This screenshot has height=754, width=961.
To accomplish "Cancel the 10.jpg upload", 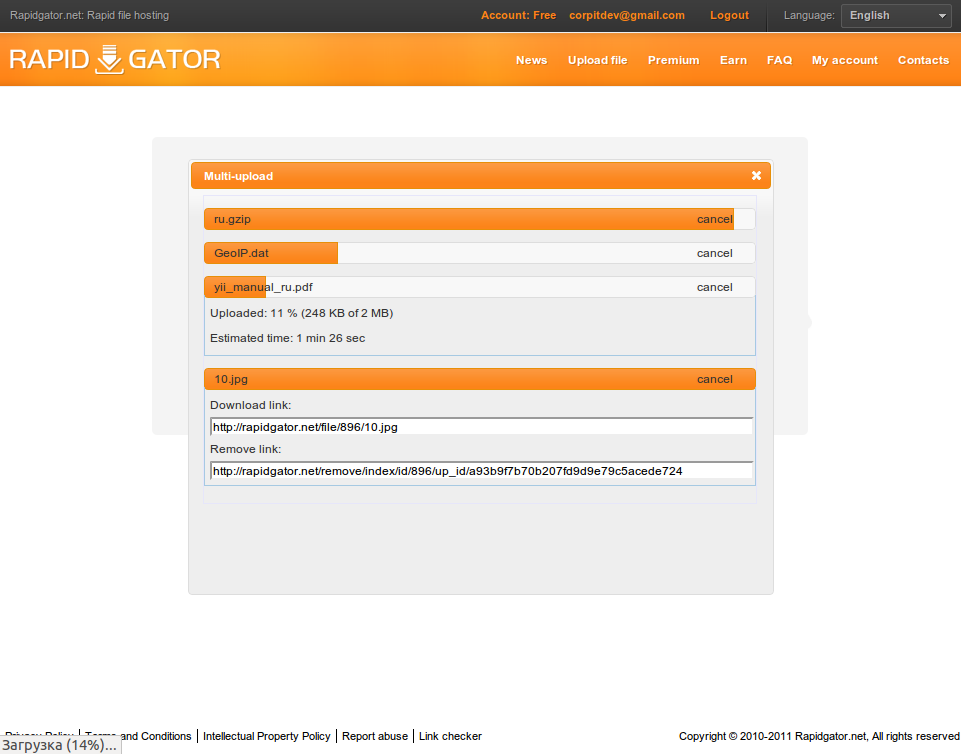I will coord(715,379).
